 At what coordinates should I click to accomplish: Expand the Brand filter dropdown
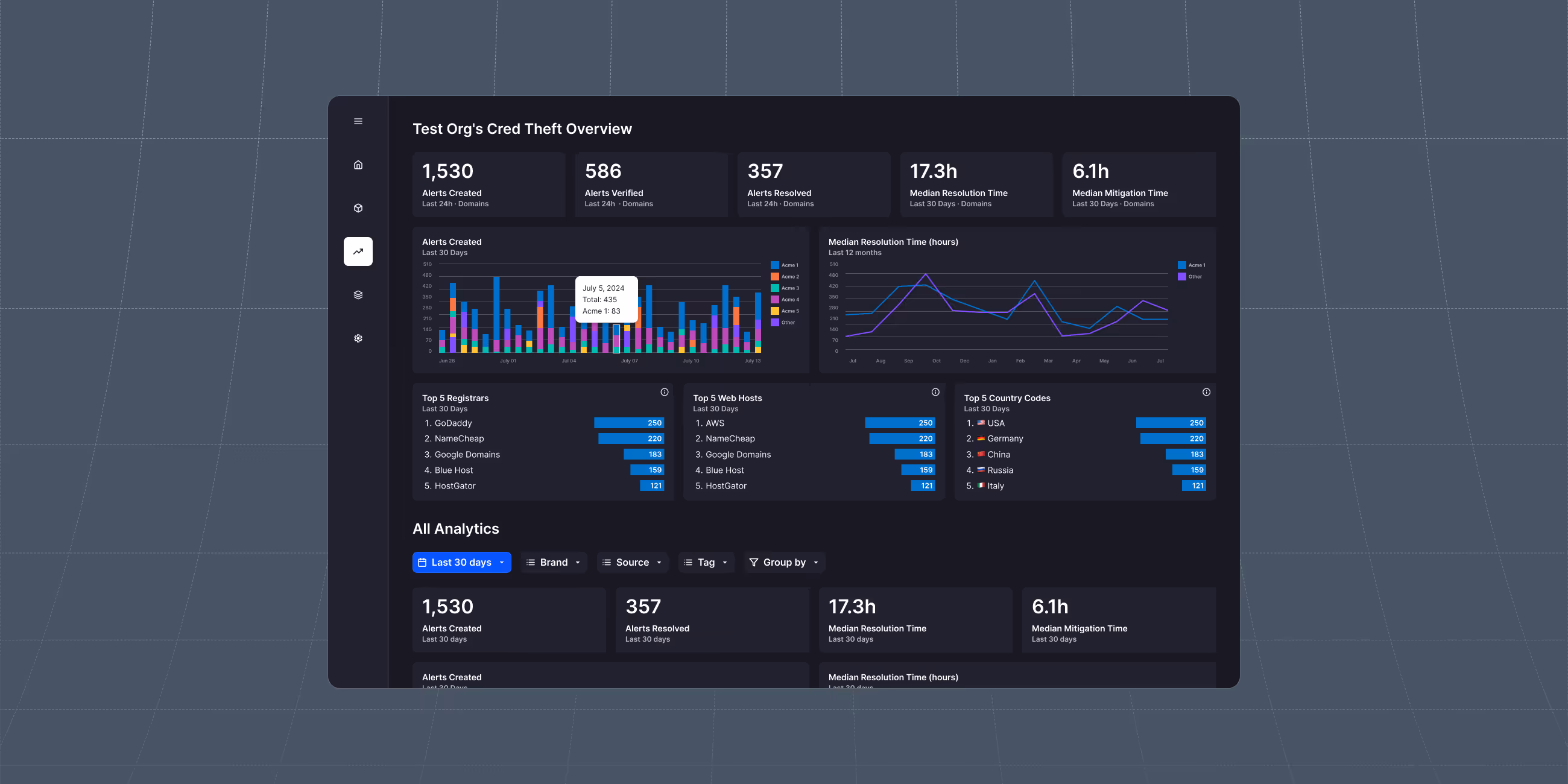coord(553,563)
